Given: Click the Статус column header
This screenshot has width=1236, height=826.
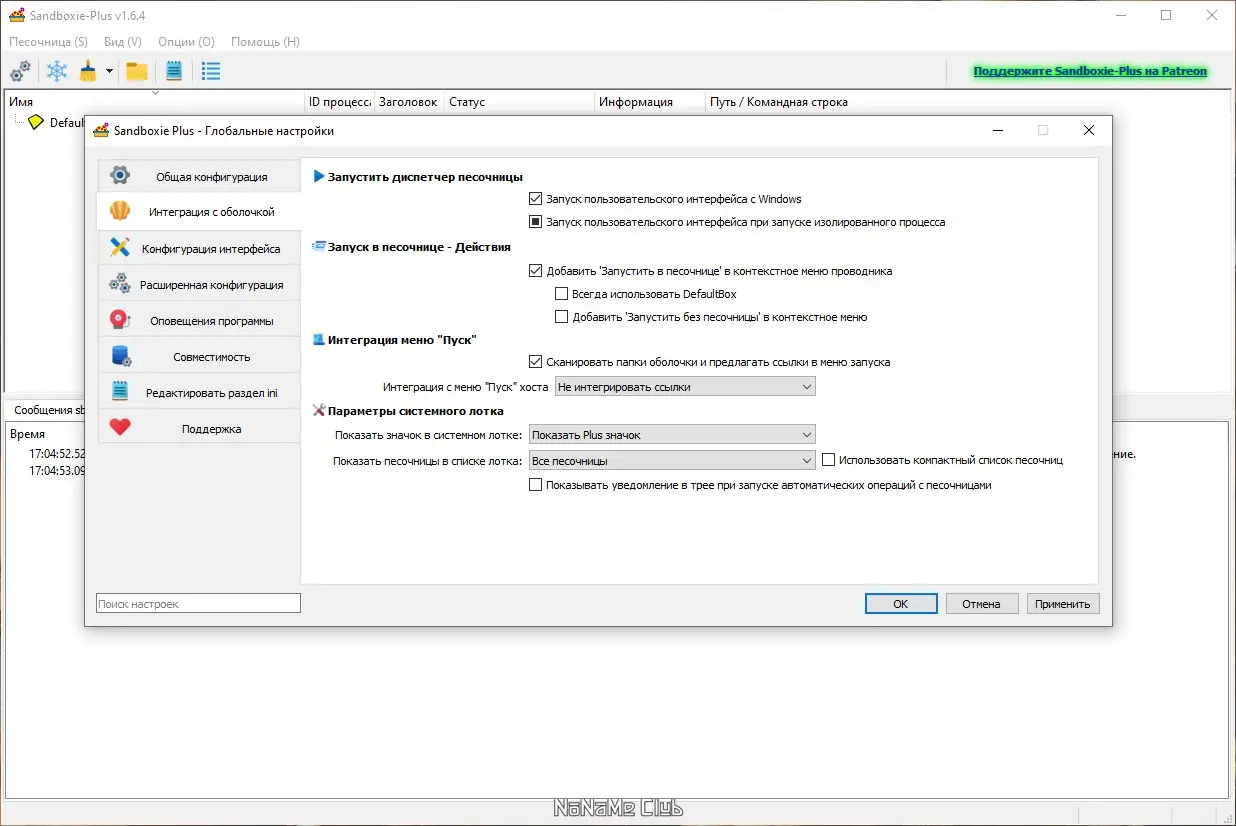Looking at the screenshot, I should pyautogui.click(x=520, y=102).
